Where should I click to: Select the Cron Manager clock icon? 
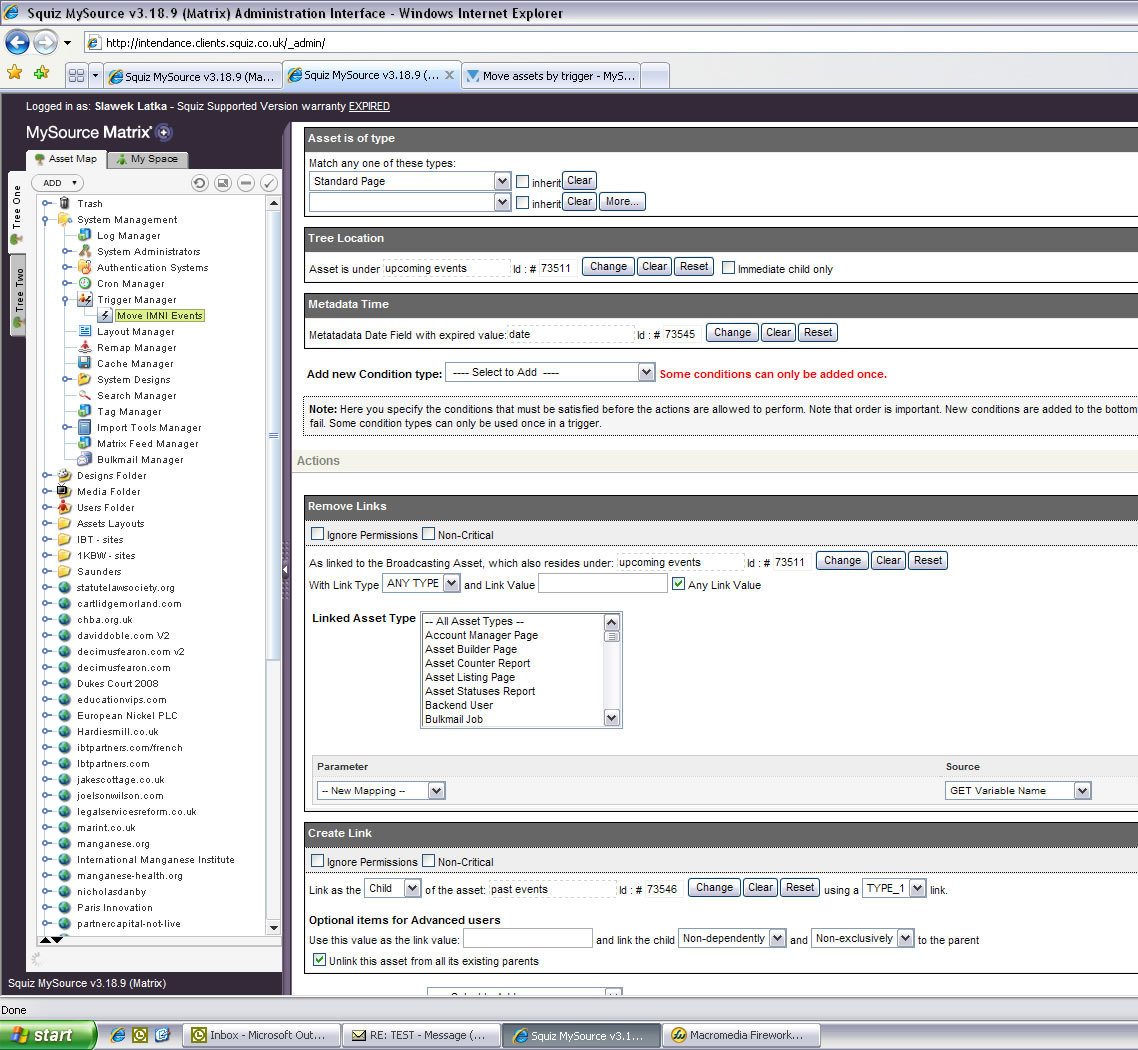click(85, 283)
